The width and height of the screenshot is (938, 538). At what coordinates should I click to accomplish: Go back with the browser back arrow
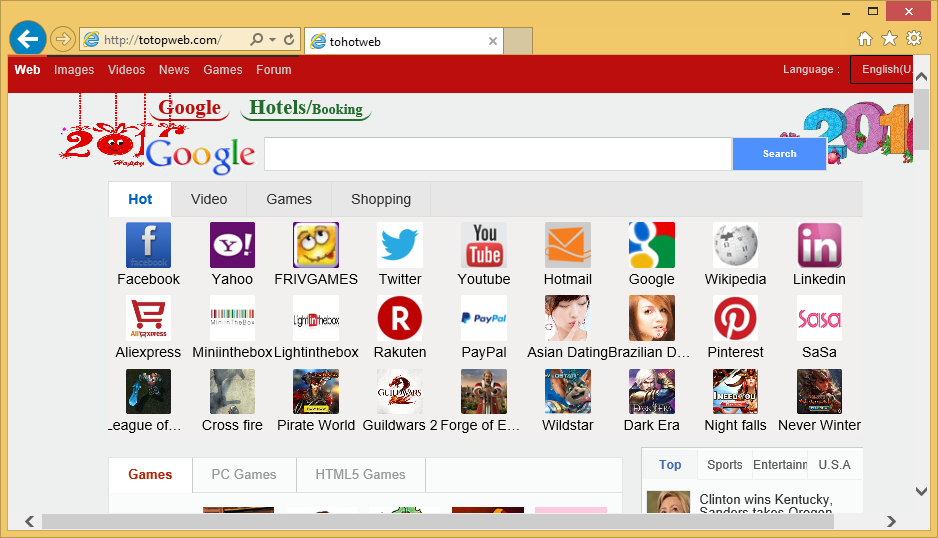click(28, 39)
